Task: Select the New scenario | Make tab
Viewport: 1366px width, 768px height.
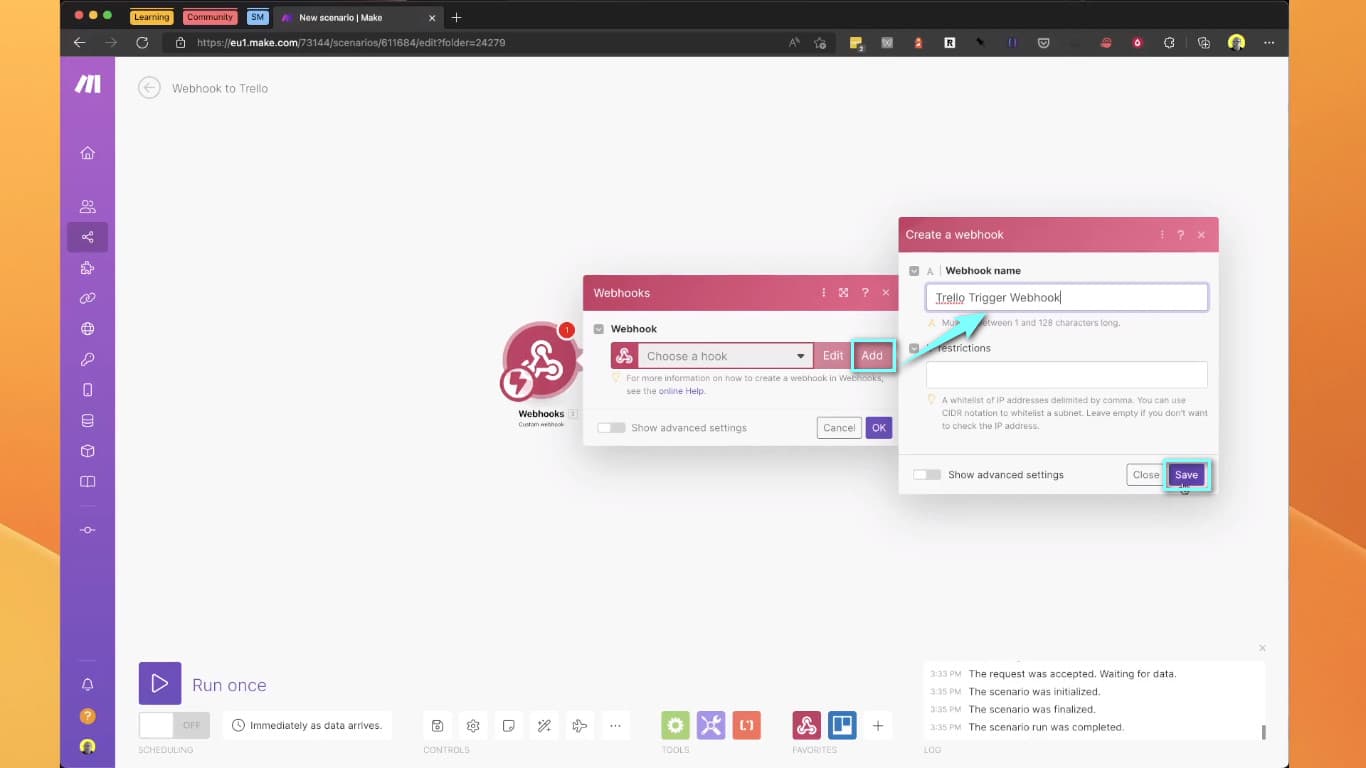Action: click(x=357, y=17)
